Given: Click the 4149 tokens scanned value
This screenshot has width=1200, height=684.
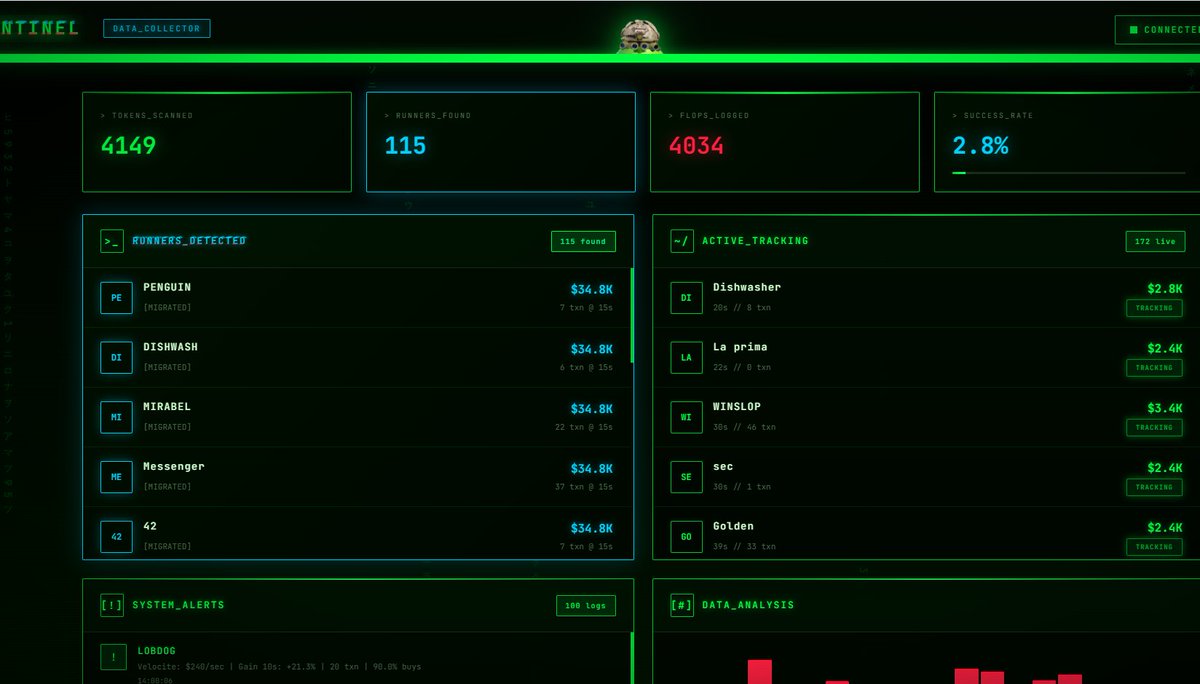Looking at the screenshot, I should point(129,145).
